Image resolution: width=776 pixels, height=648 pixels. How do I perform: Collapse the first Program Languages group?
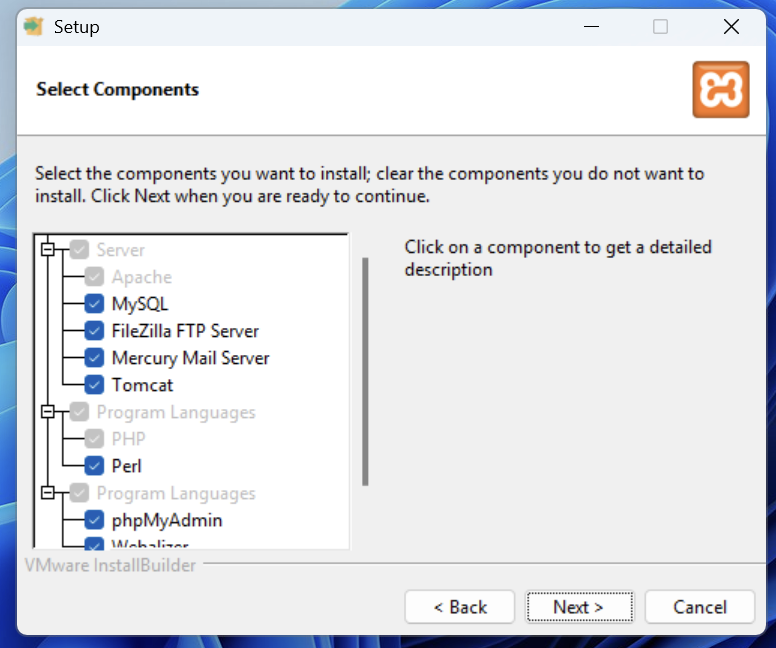coord(47,412)
